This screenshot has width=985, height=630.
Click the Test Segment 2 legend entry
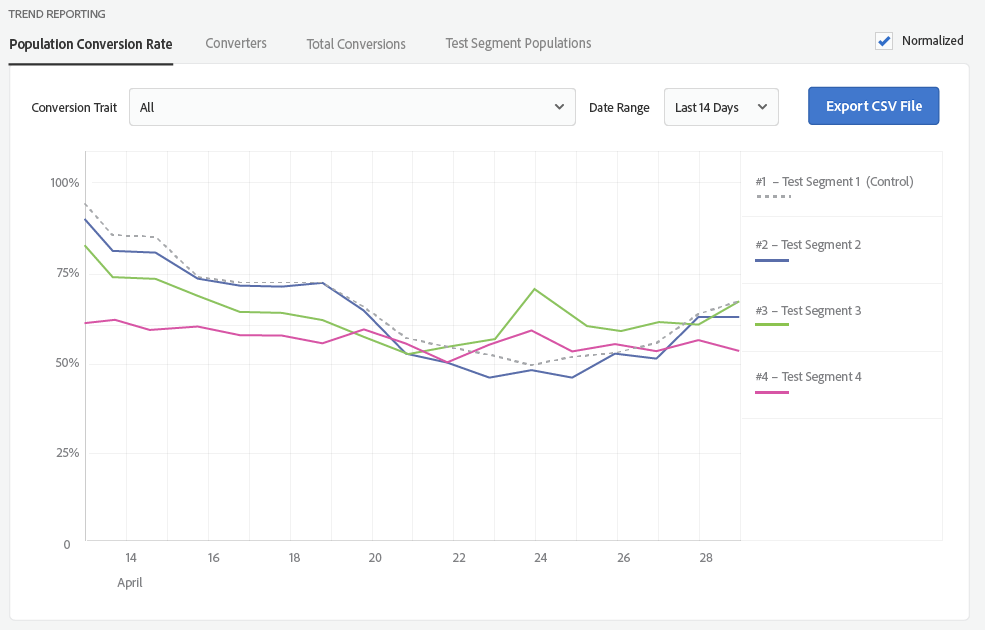808,245
